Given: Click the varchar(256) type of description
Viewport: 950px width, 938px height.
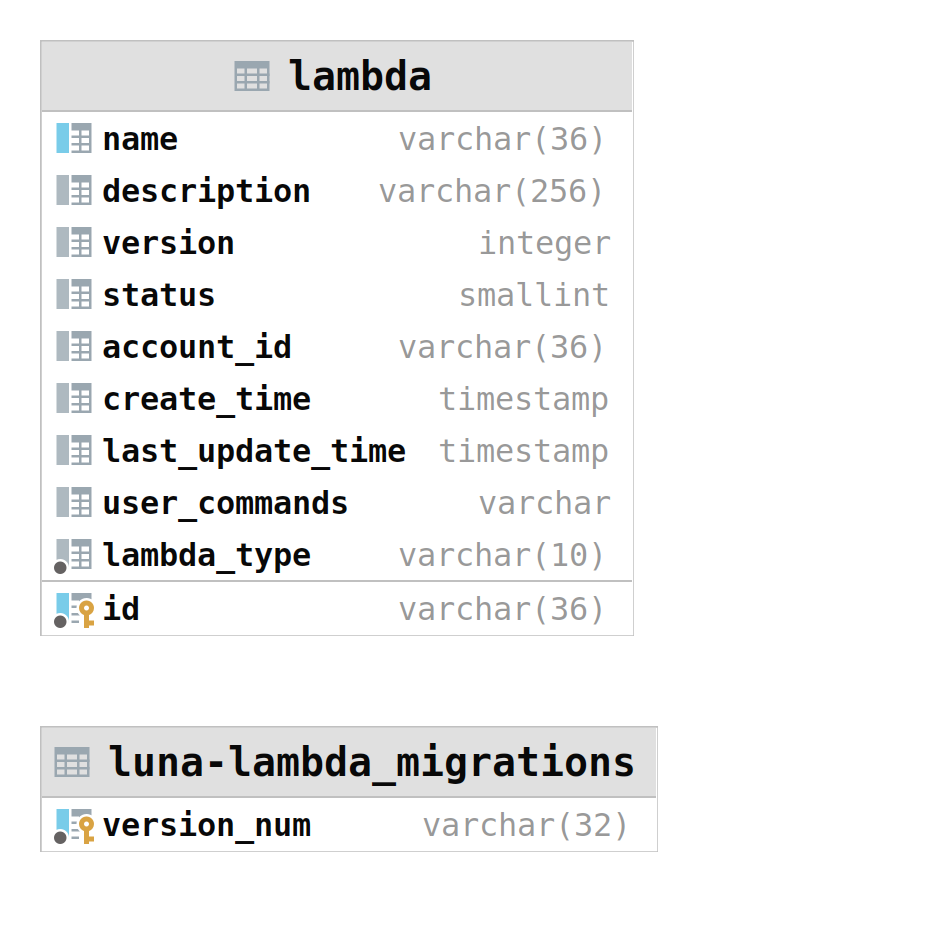Looking at the screenshot, I should tap(491, 191).
